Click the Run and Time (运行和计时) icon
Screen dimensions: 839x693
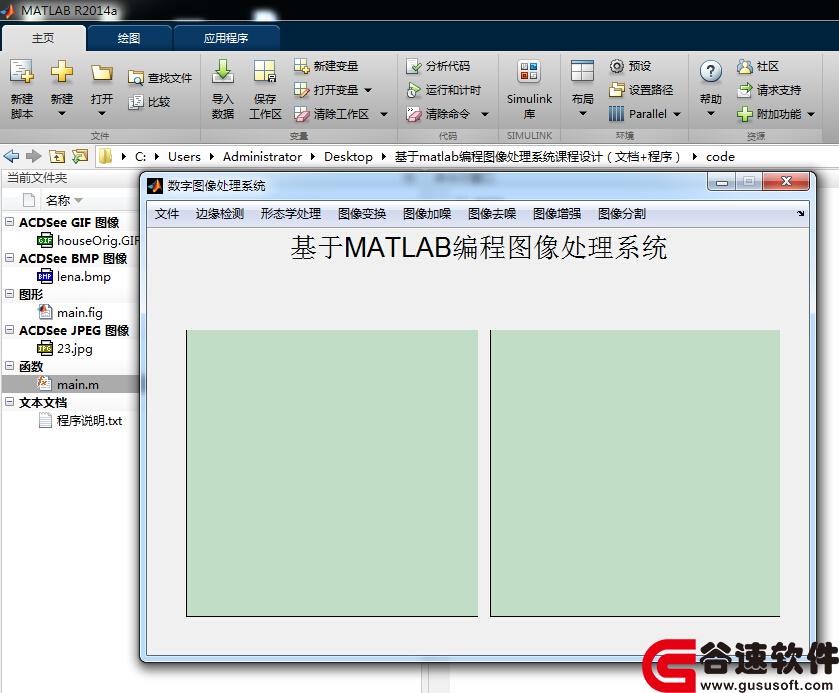[x=414, y=90]
